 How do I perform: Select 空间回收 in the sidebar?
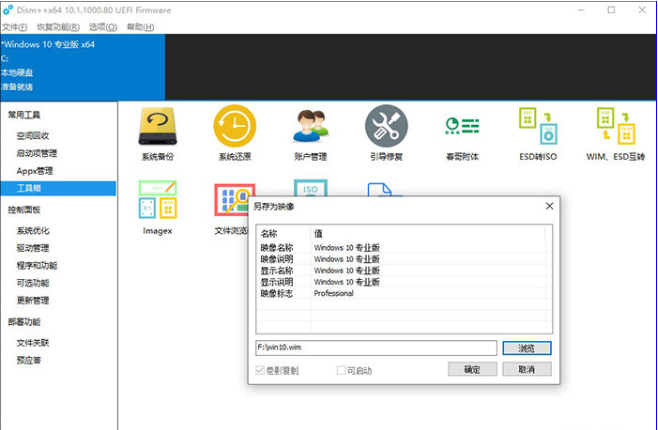(x=33, y=136)
